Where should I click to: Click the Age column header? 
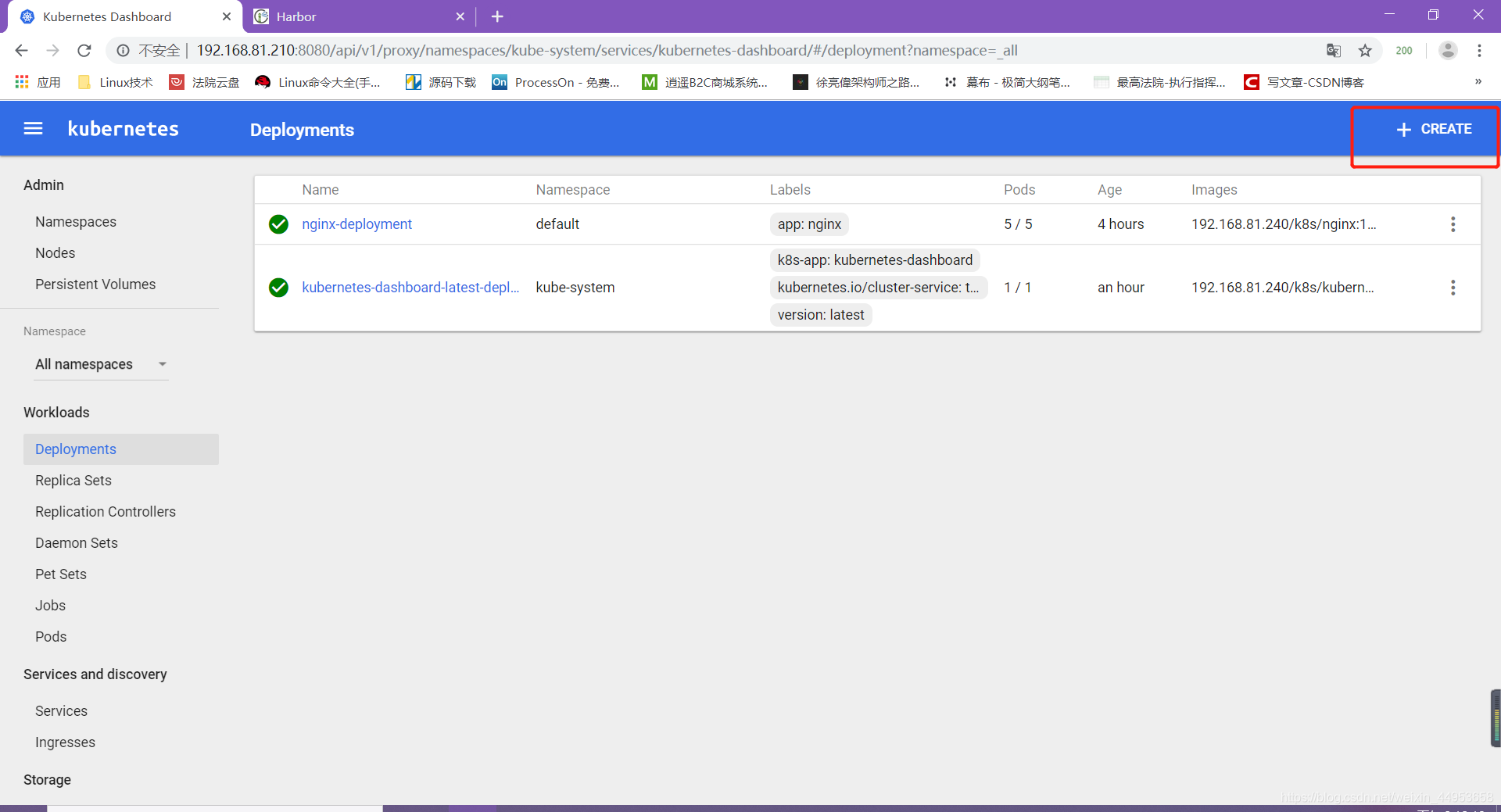(x=1109, y=190)
